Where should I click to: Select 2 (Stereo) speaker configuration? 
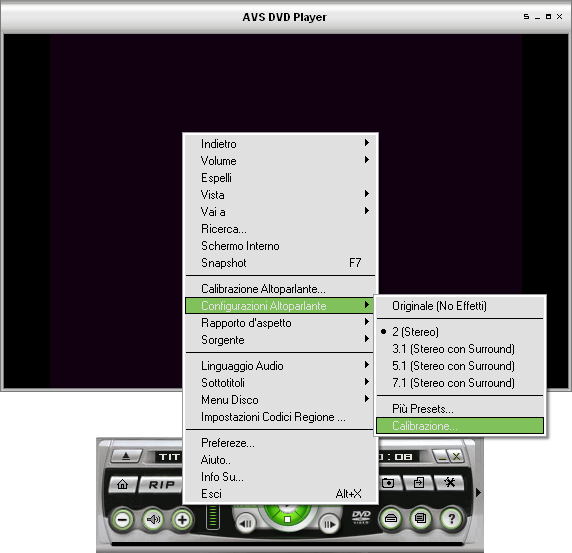click(x=460, y=332)
